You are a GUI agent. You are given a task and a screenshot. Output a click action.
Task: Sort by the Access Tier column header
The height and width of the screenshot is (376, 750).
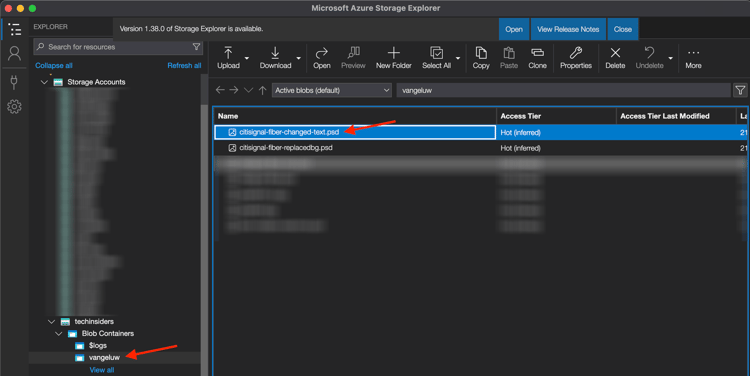[556, 116]
